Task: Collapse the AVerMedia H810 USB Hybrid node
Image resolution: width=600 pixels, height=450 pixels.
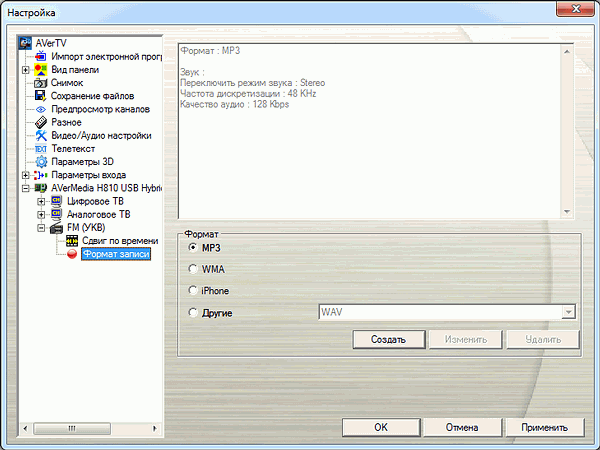Action: pyautogui.click(x=26, y=188)
